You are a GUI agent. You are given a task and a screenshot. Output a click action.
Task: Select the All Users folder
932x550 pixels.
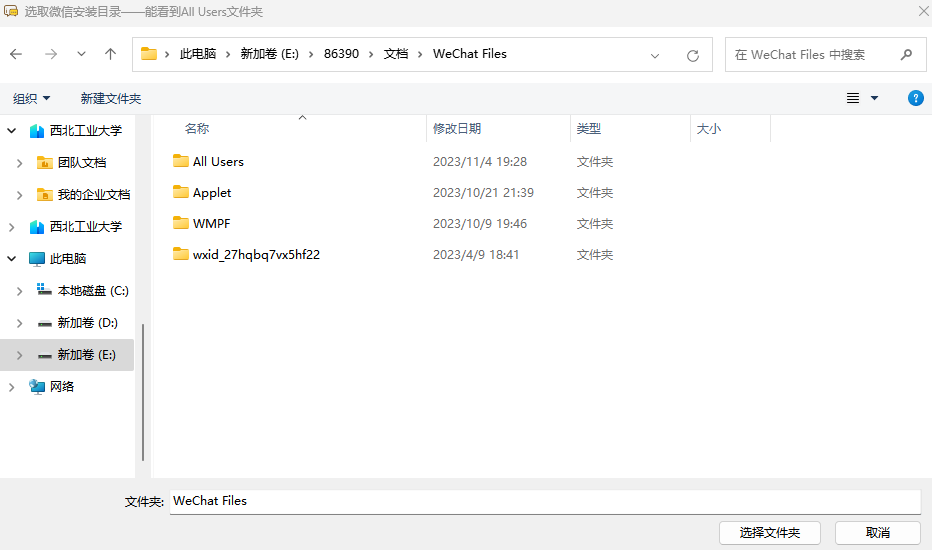[x=217, y=161]
